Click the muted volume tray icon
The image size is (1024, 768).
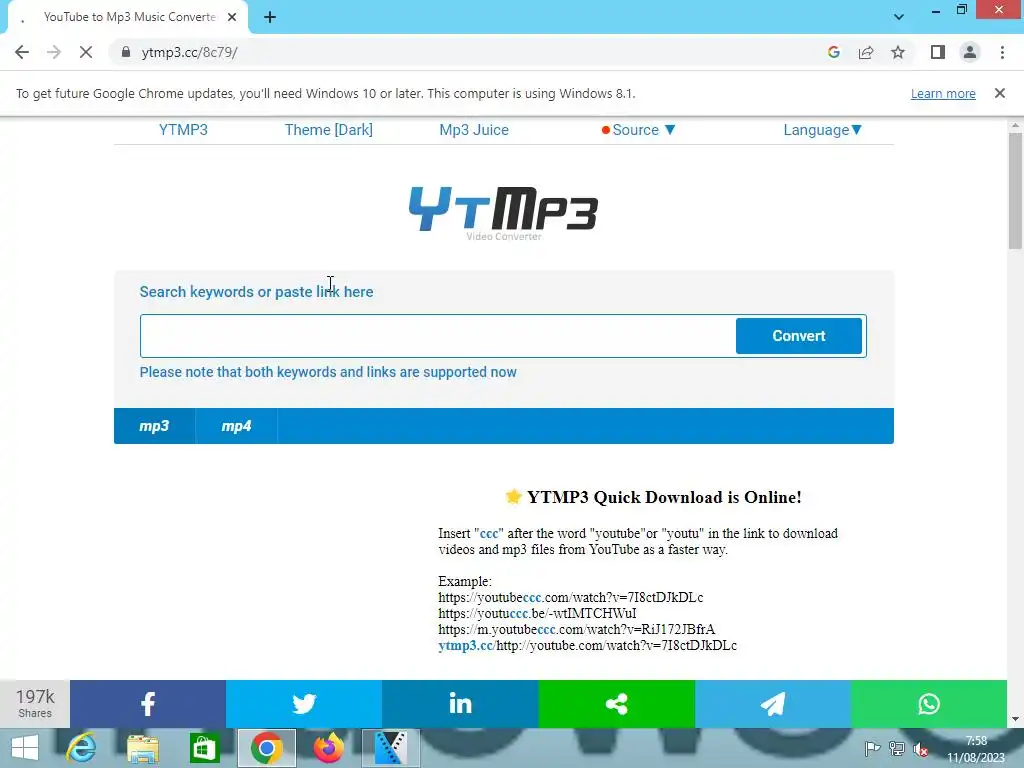pos(921,749)
